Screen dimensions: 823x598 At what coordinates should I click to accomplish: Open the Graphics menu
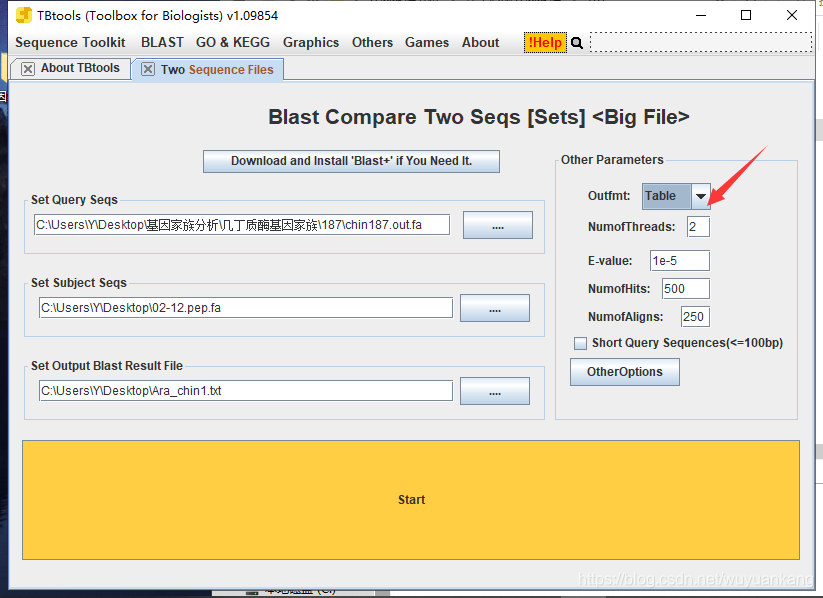point(311,43)
